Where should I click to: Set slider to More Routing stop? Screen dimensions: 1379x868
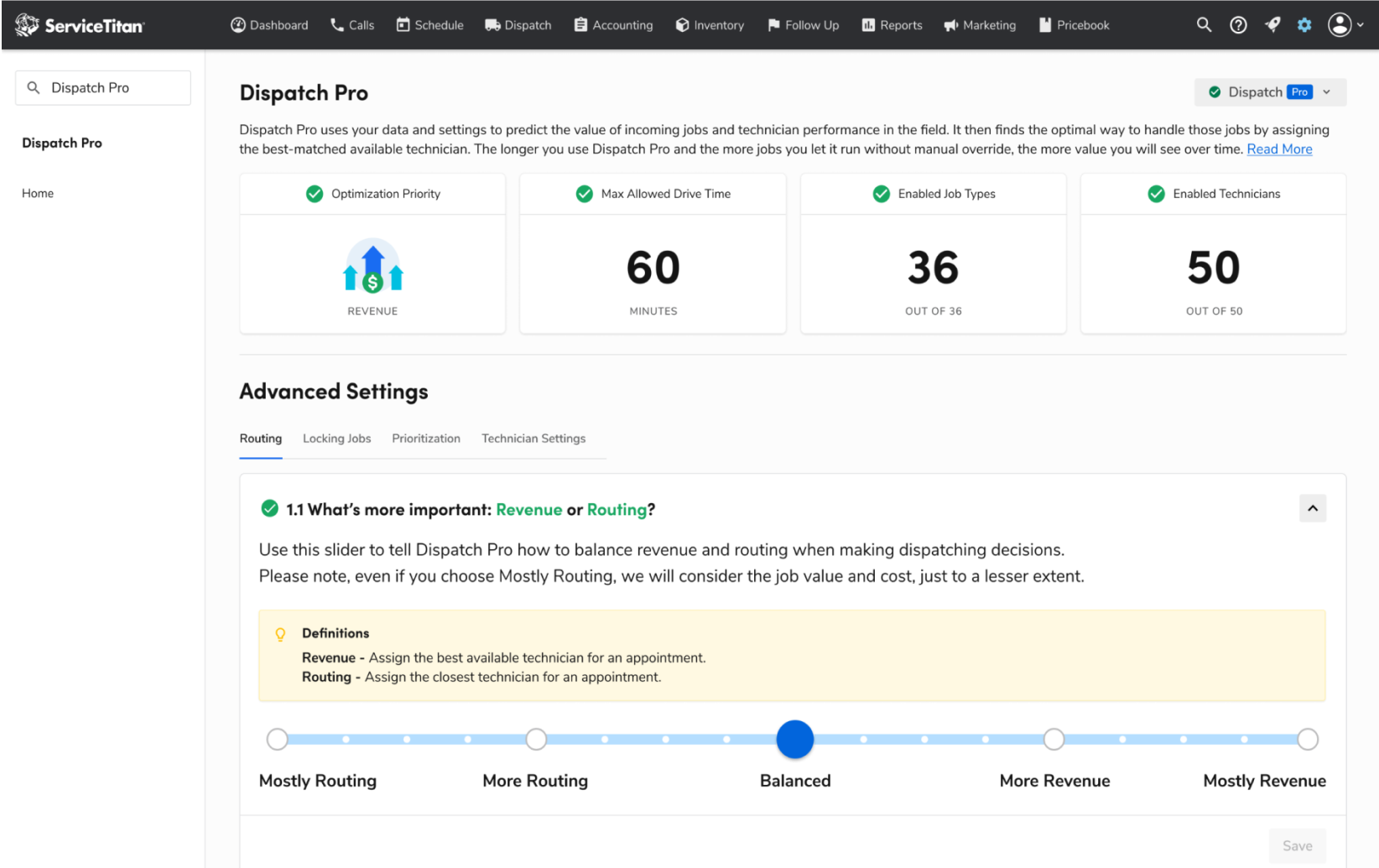(536, 739)
